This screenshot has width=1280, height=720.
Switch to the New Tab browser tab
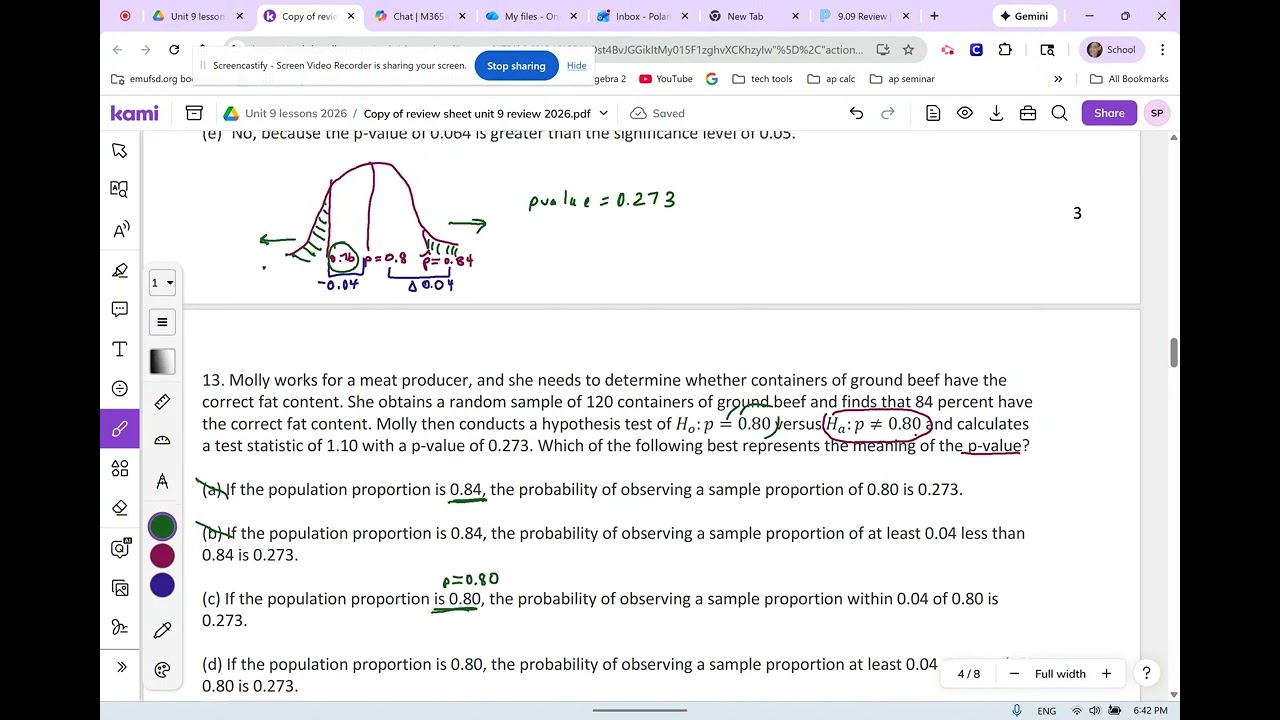click(752, 16)
